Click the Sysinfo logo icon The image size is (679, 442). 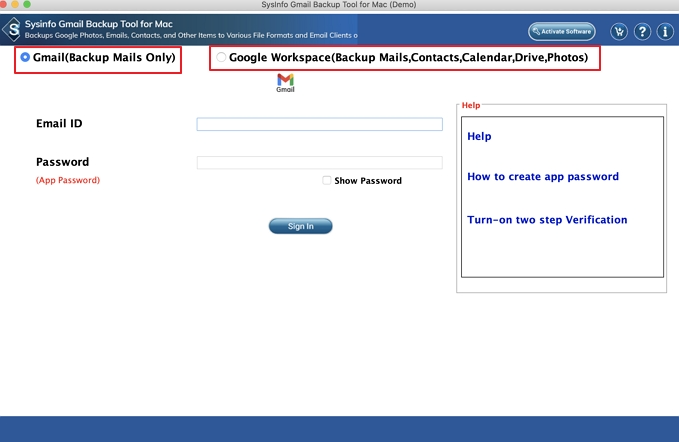coord(12,29)
